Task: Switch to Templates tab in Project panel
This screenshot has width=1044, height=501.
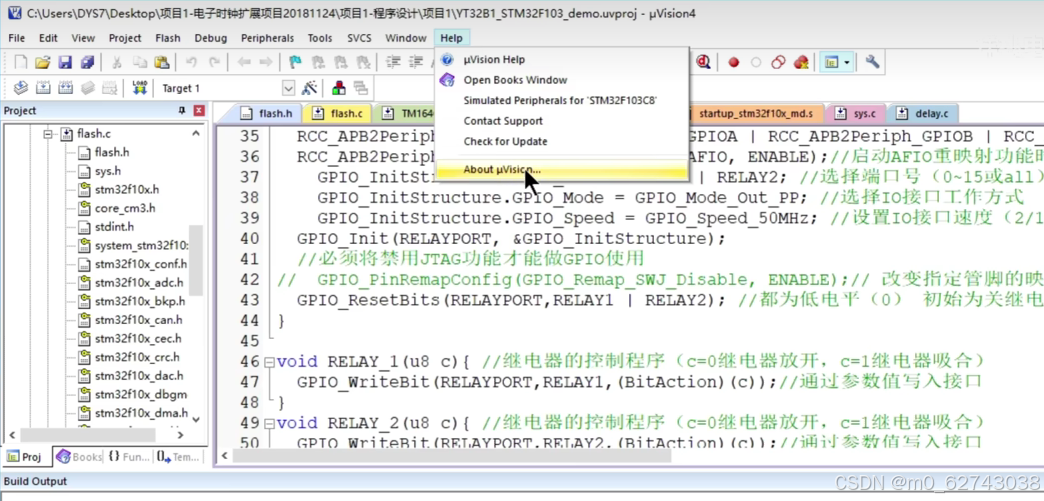Action: [x=178, y=457]
